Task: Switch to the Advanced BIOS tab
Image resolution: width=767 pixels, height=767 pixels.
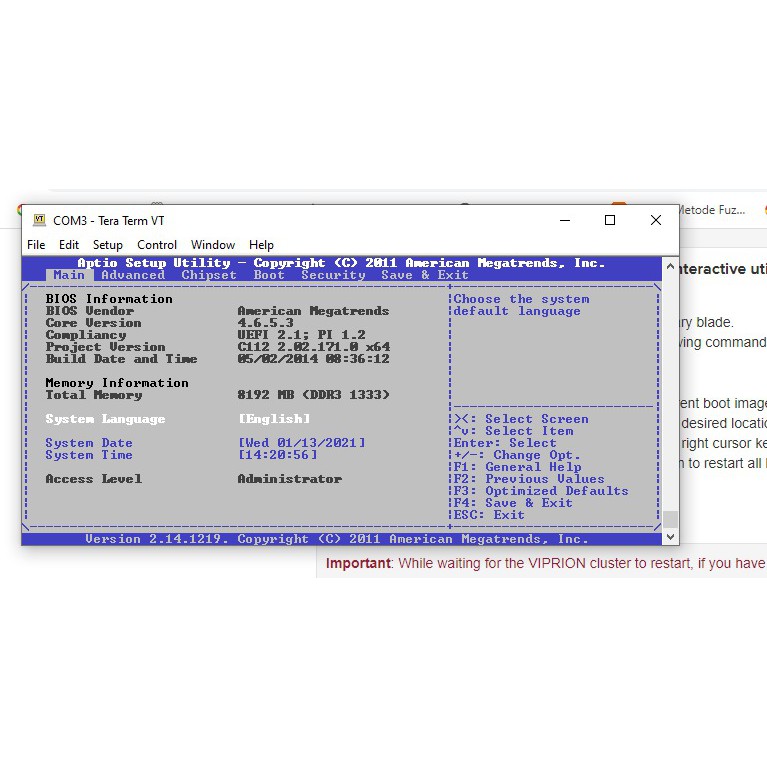Action: click(x=133, y=275)
